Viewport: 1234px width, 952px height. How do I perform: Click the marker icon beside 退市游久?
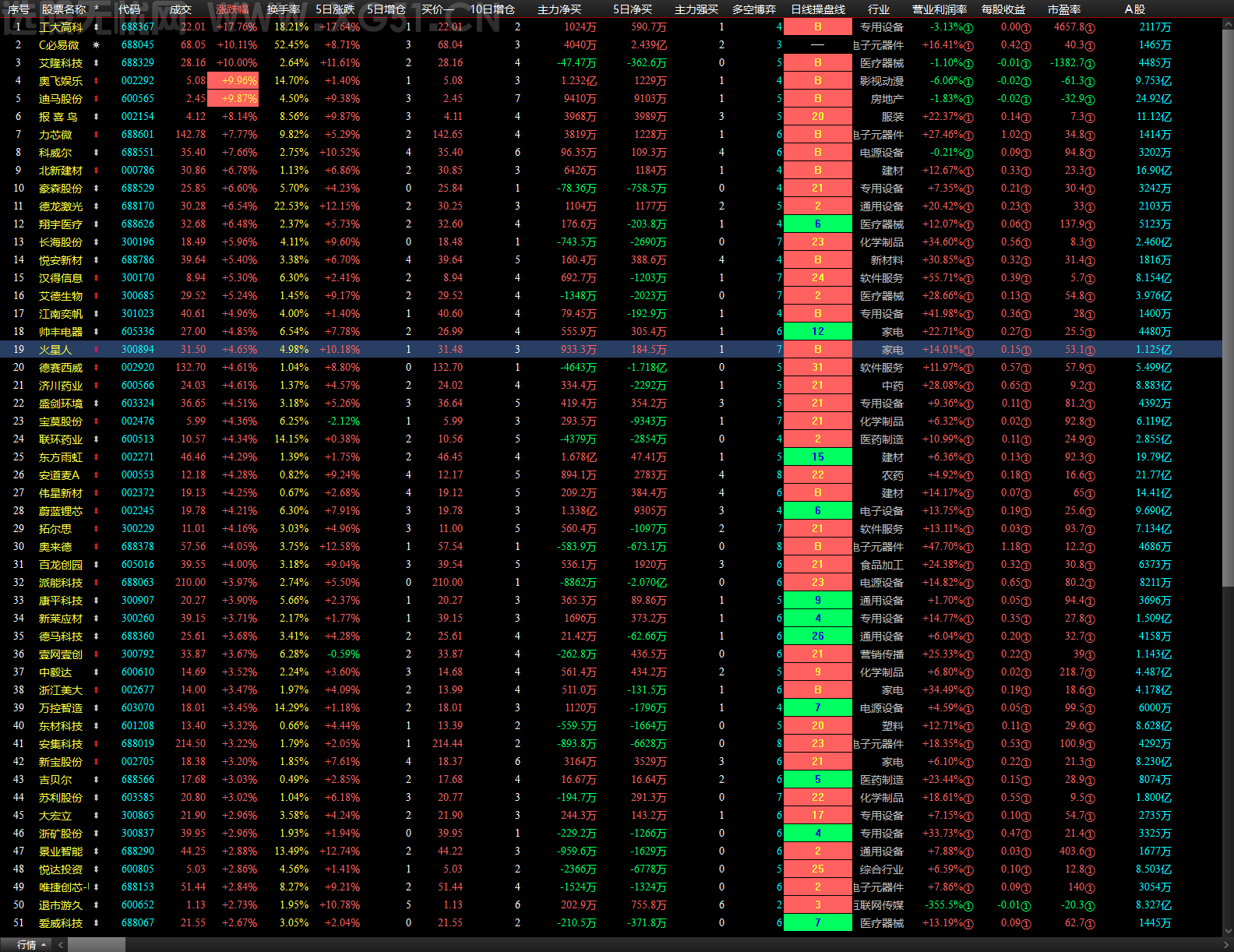pos(96,905)
